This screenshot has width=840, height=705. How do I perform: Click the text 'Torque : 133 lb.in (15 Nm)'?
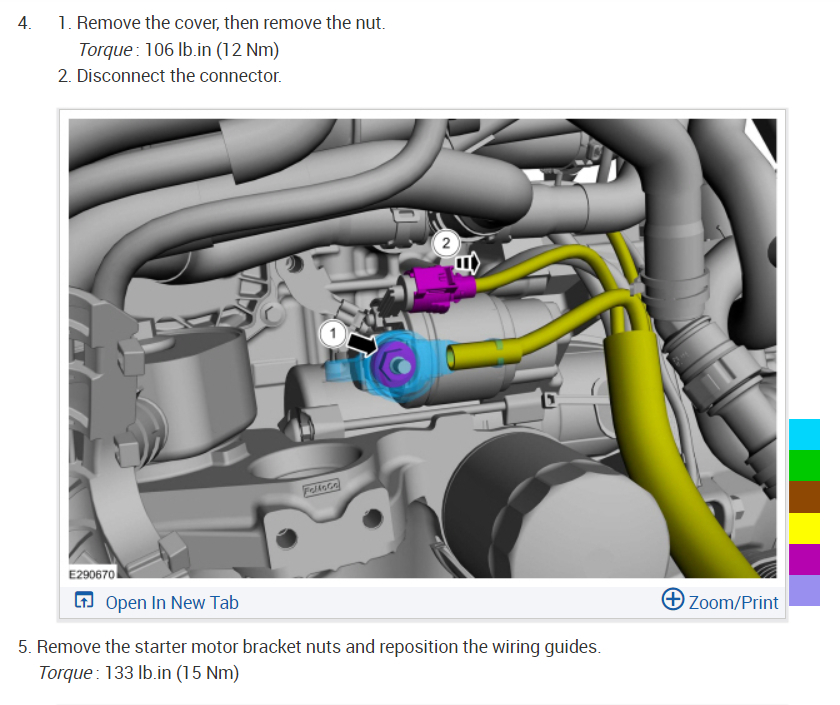[139, 673]
